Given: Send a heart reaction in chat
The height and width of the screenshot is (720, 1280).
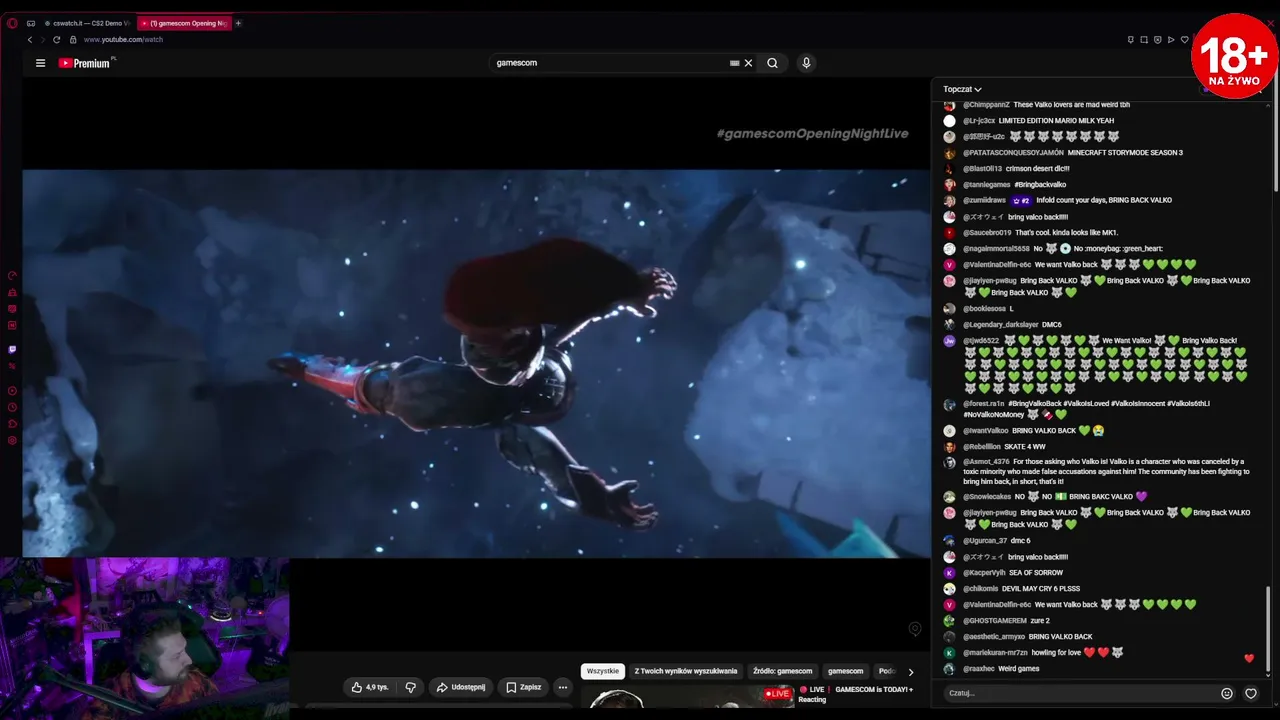Looking at the screenshot, I should point(1251,693).
